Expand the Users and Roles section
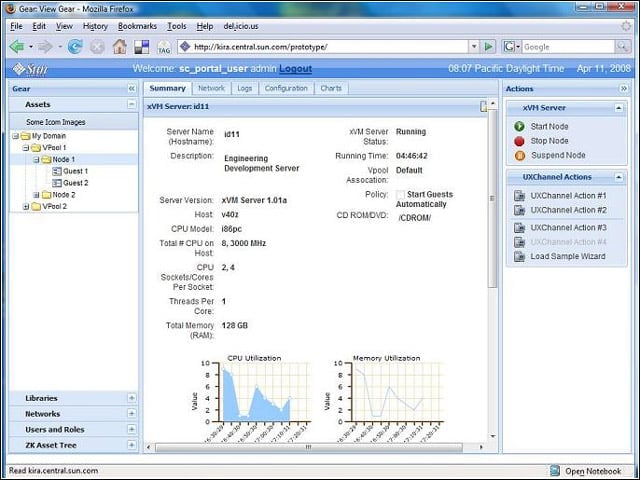The image size is (640, 480). (x=131, y=429)
